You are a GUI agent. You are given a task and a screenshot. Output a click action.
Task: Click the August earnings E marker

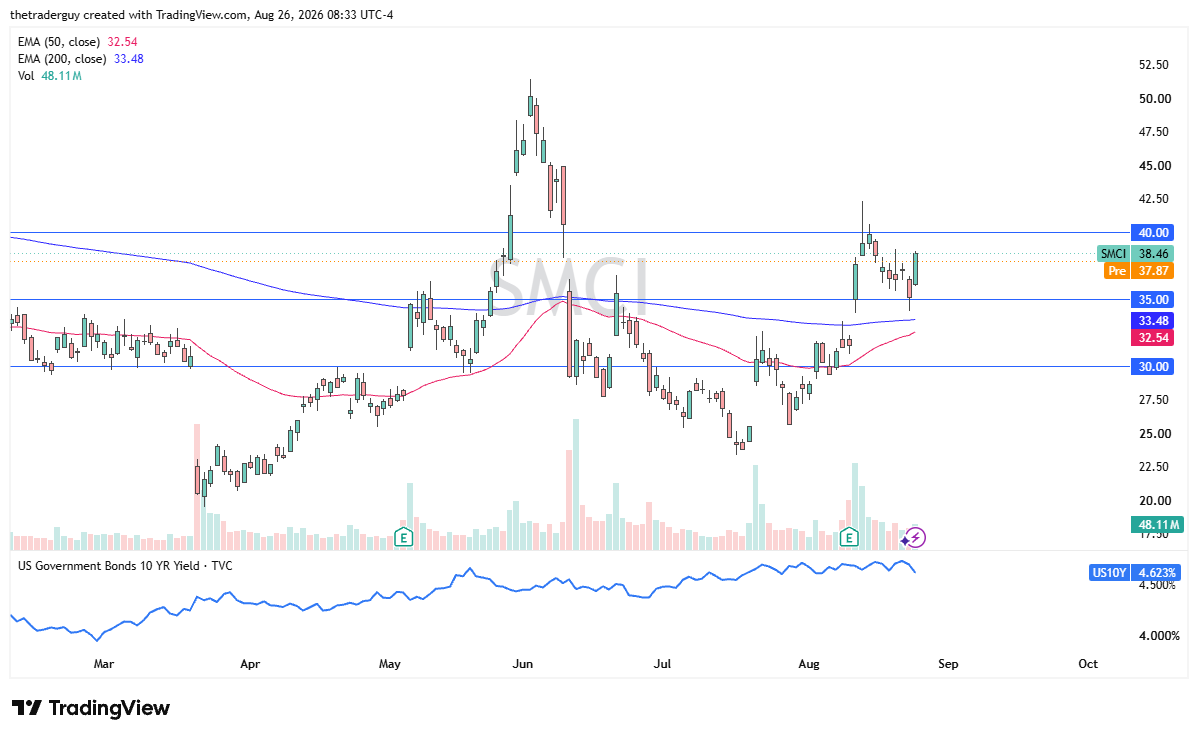848,537
